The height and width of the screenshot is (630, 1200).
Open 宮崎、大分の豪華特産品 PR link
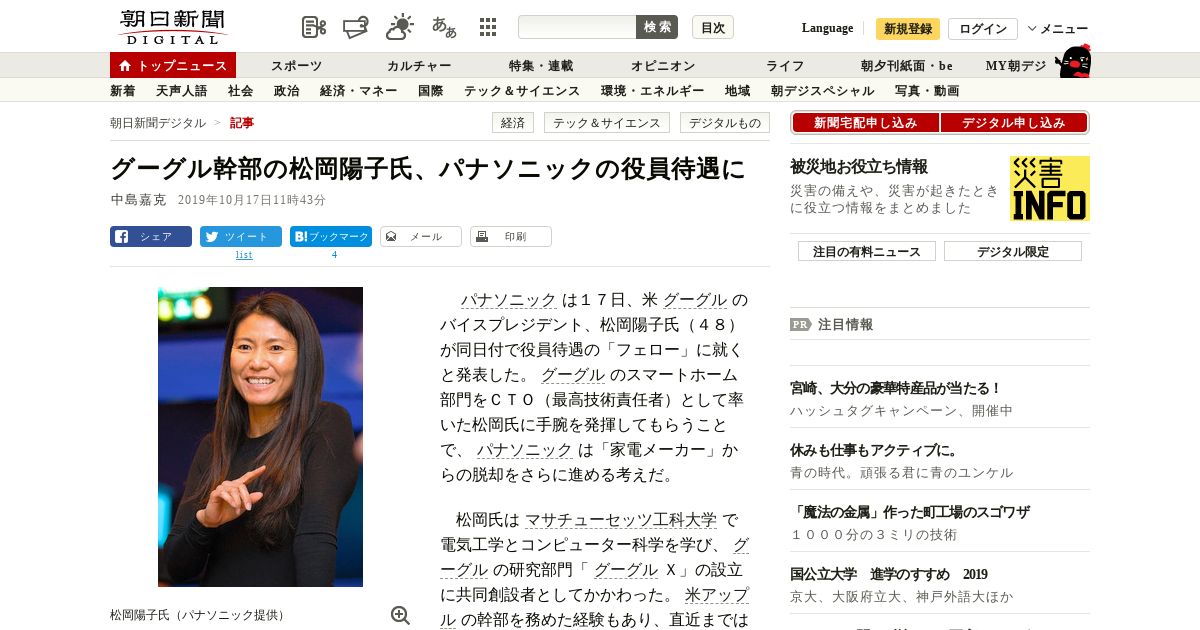click(896, 388)
